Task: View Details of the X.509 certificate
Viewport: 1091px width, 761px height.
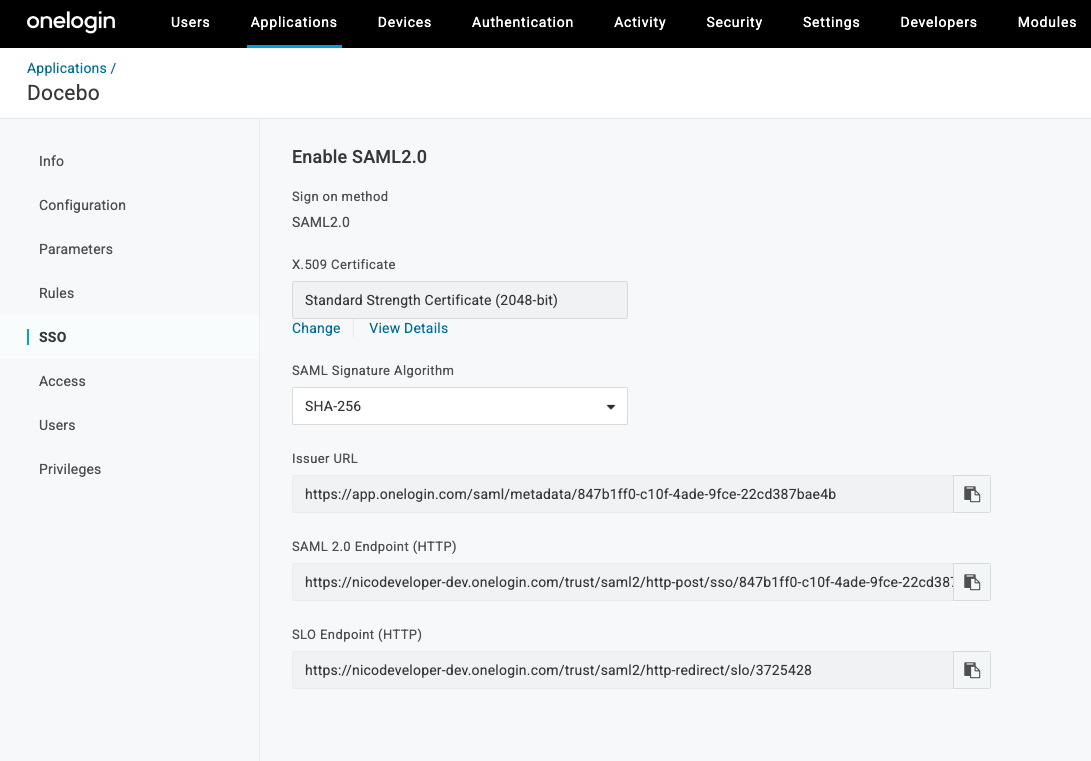Action: [408, 328]
